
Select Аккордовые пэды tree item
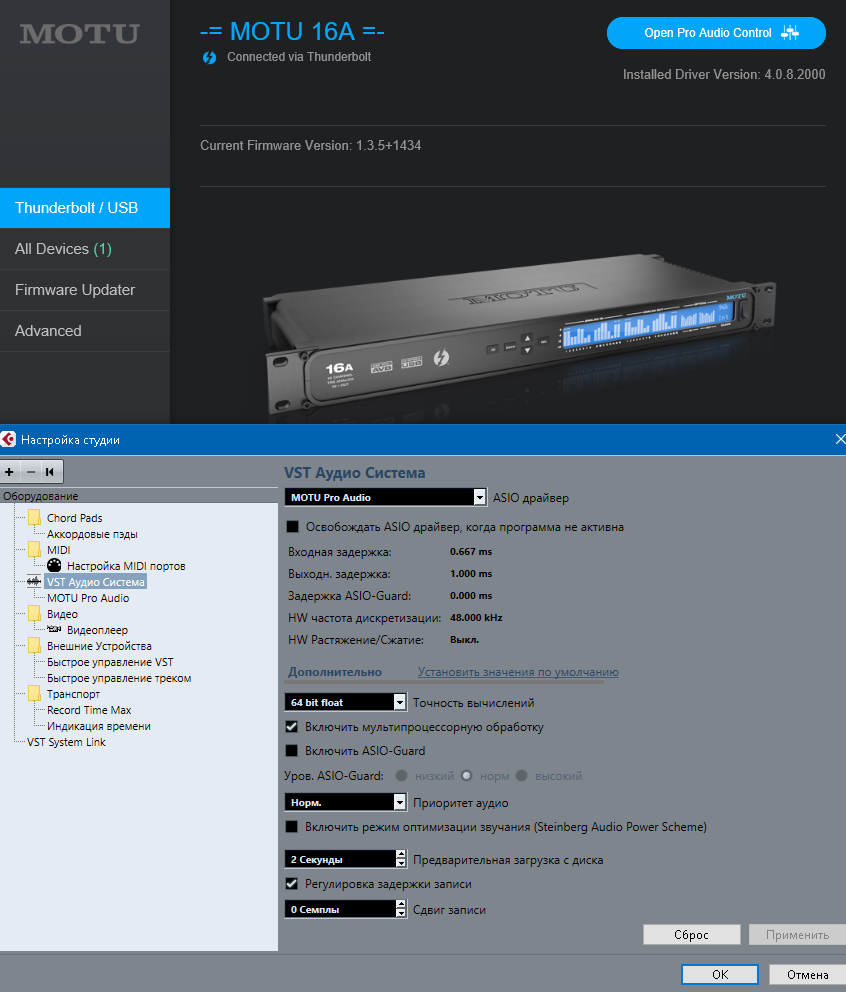point(92,534)
